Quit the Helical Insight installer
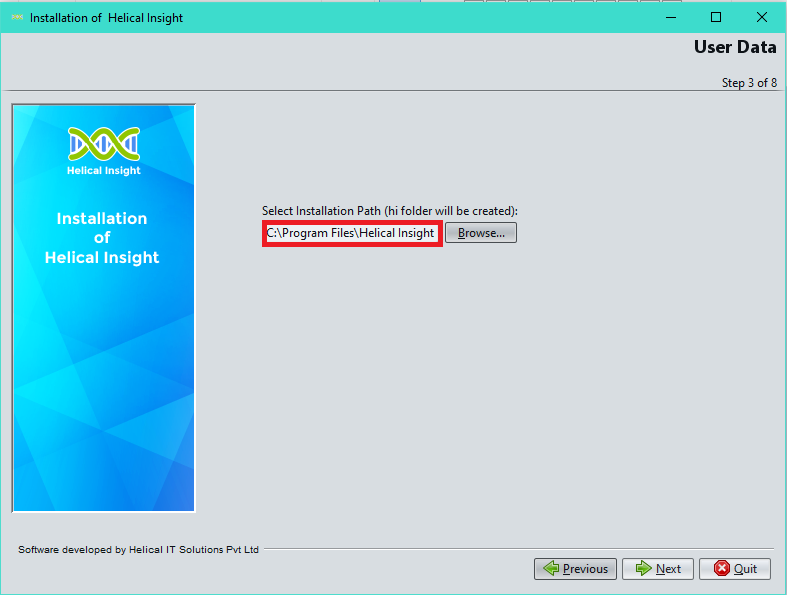 point(735,568)
